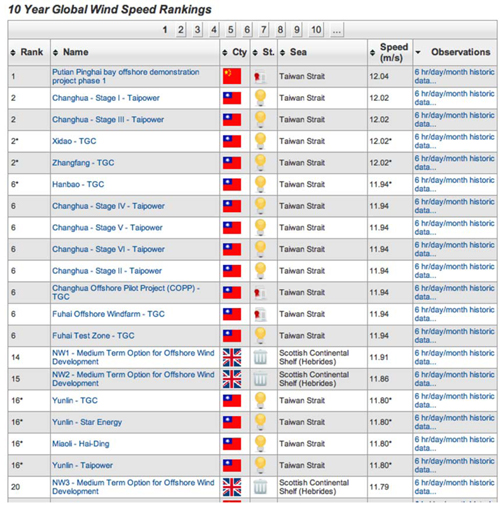Go to page 2 of rankings

[x=181, y=30]
